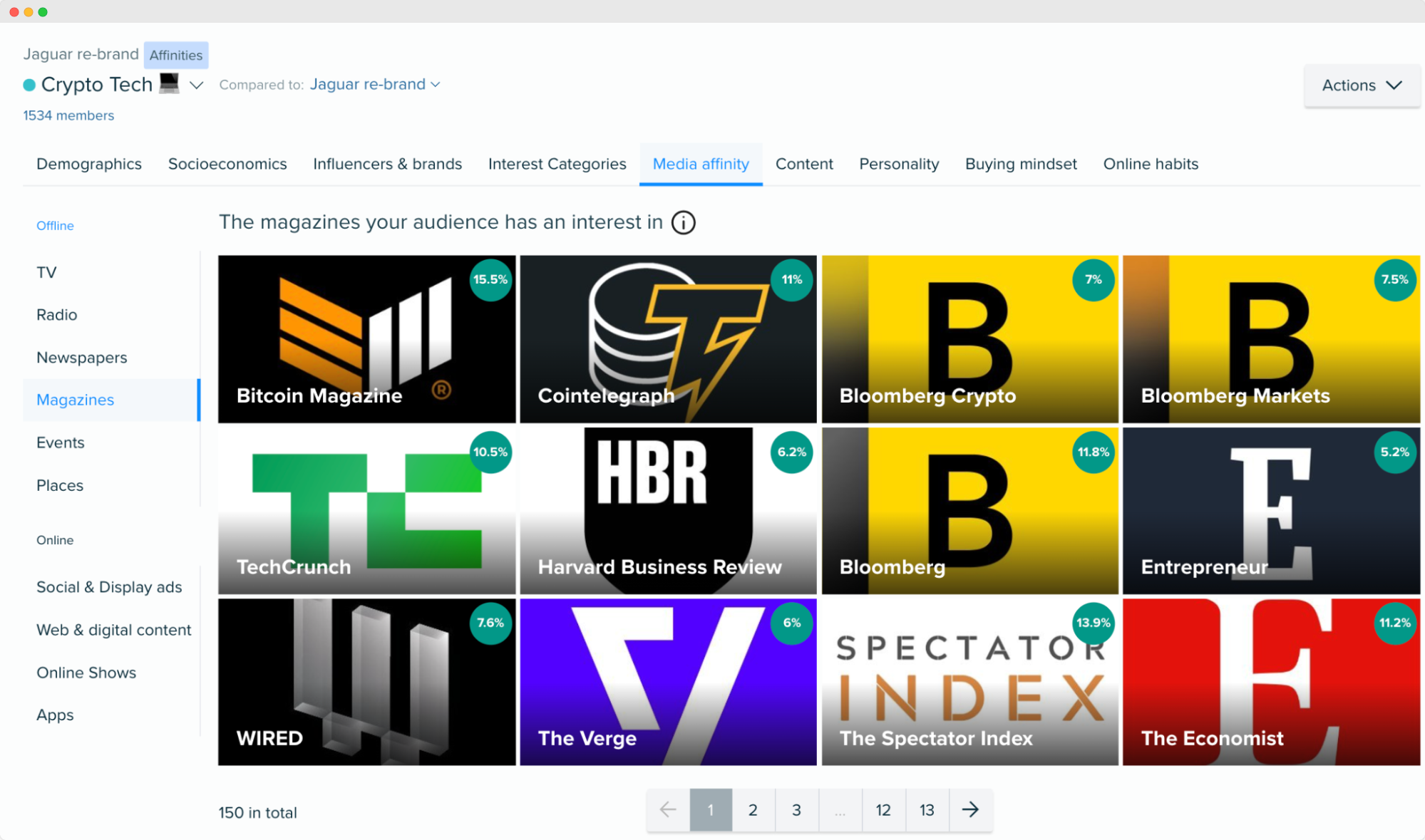Open the Actions dropdown menu

1361,84
